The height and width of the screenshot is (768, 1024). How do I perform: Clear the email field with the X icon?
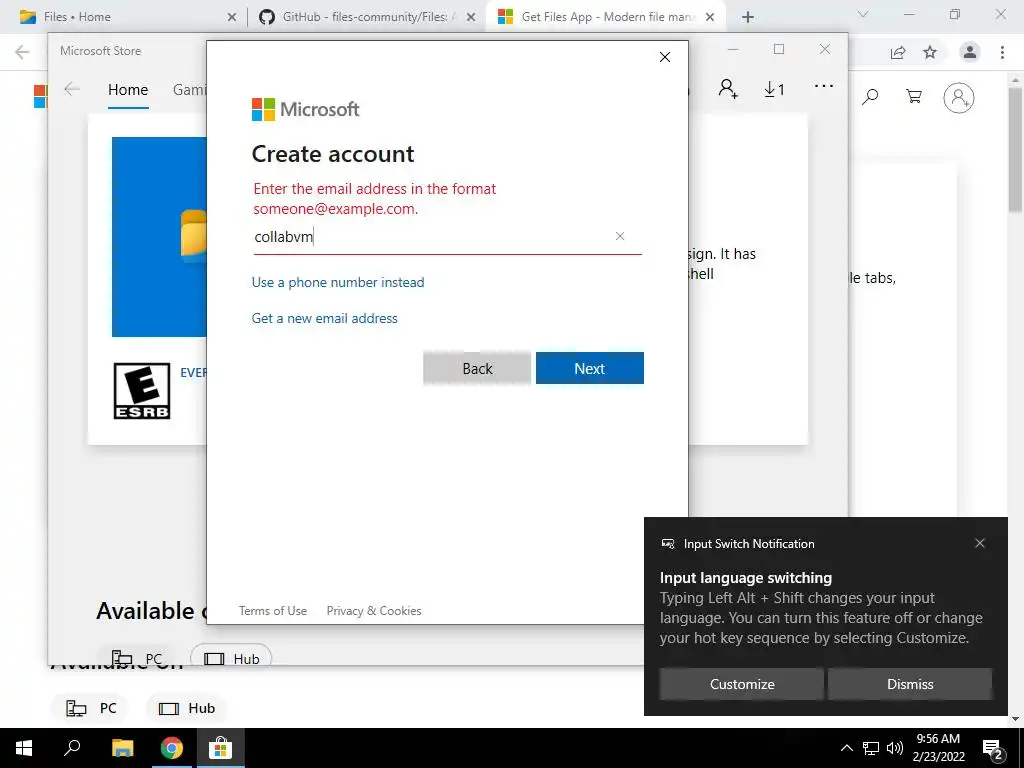[x=620, y=236]
